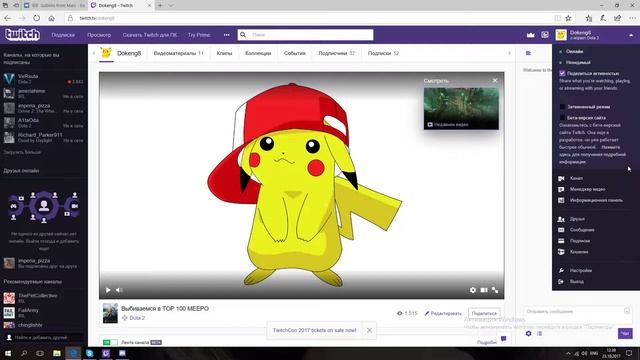
Task: Click the Dokeng8 profile avatar in header
Action: (561, 35)
